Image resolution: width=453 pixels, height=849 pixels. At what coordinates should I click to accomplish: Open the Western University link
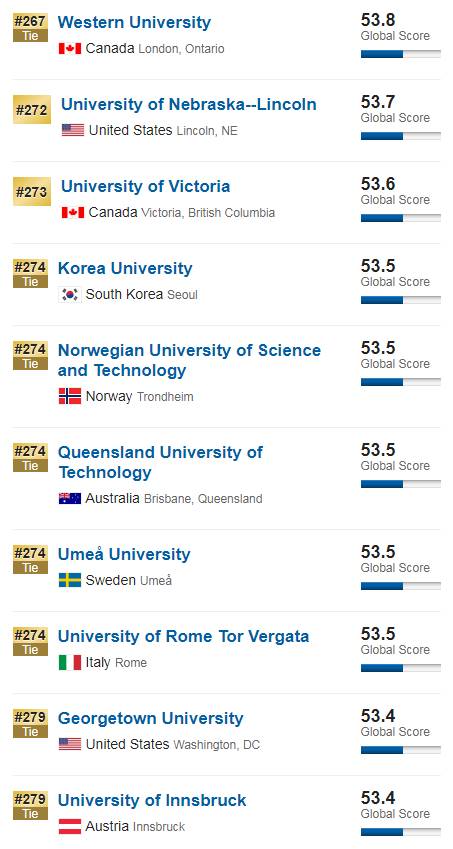[134, 22]
